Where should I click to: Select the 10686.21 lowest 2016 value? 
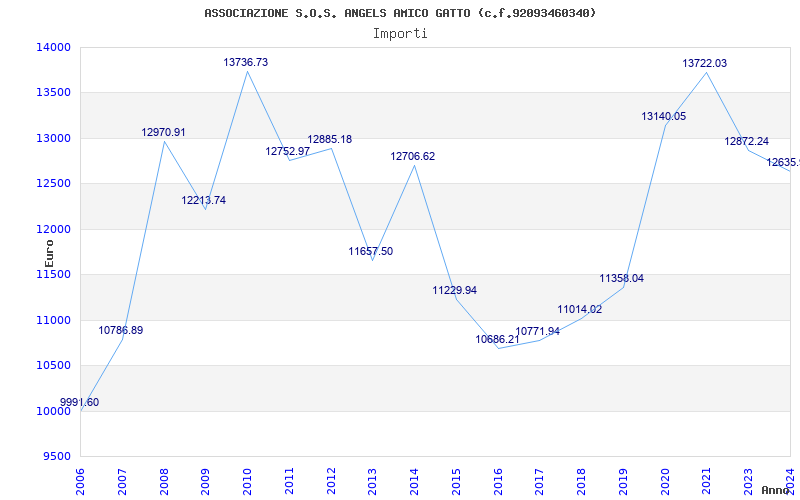[497, 339]
